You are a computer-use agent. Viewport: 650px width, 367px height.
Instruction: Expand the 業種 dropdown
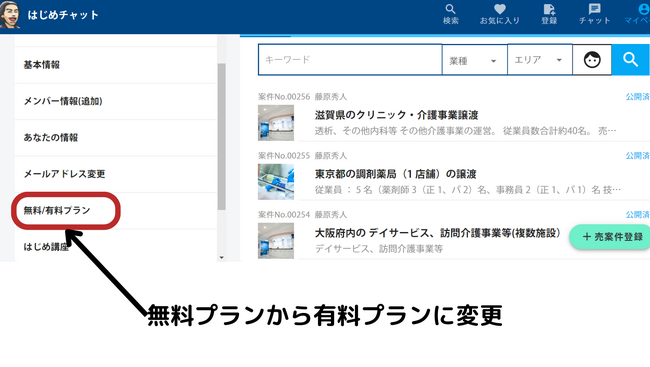474,60
